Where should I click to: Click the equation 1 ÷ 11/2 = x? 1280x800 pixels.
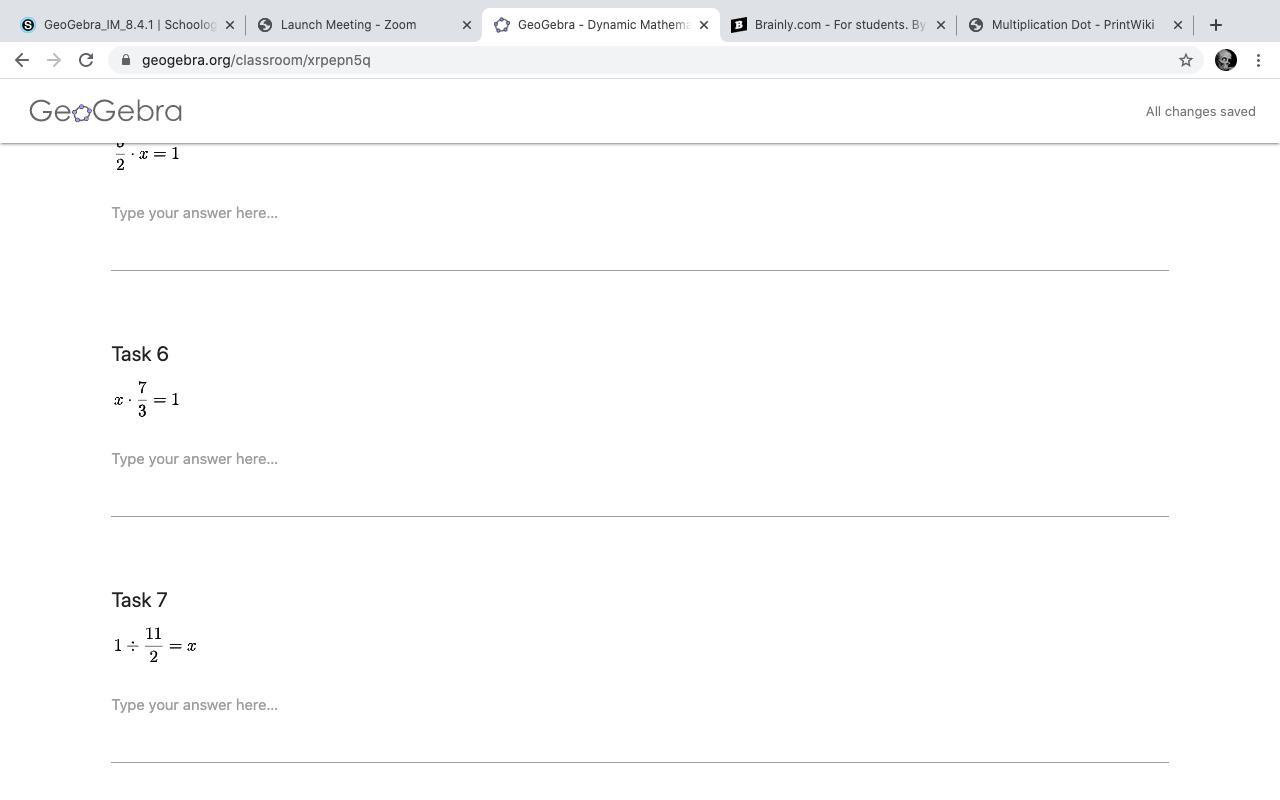pyautogui.click(x=155, y=645)
